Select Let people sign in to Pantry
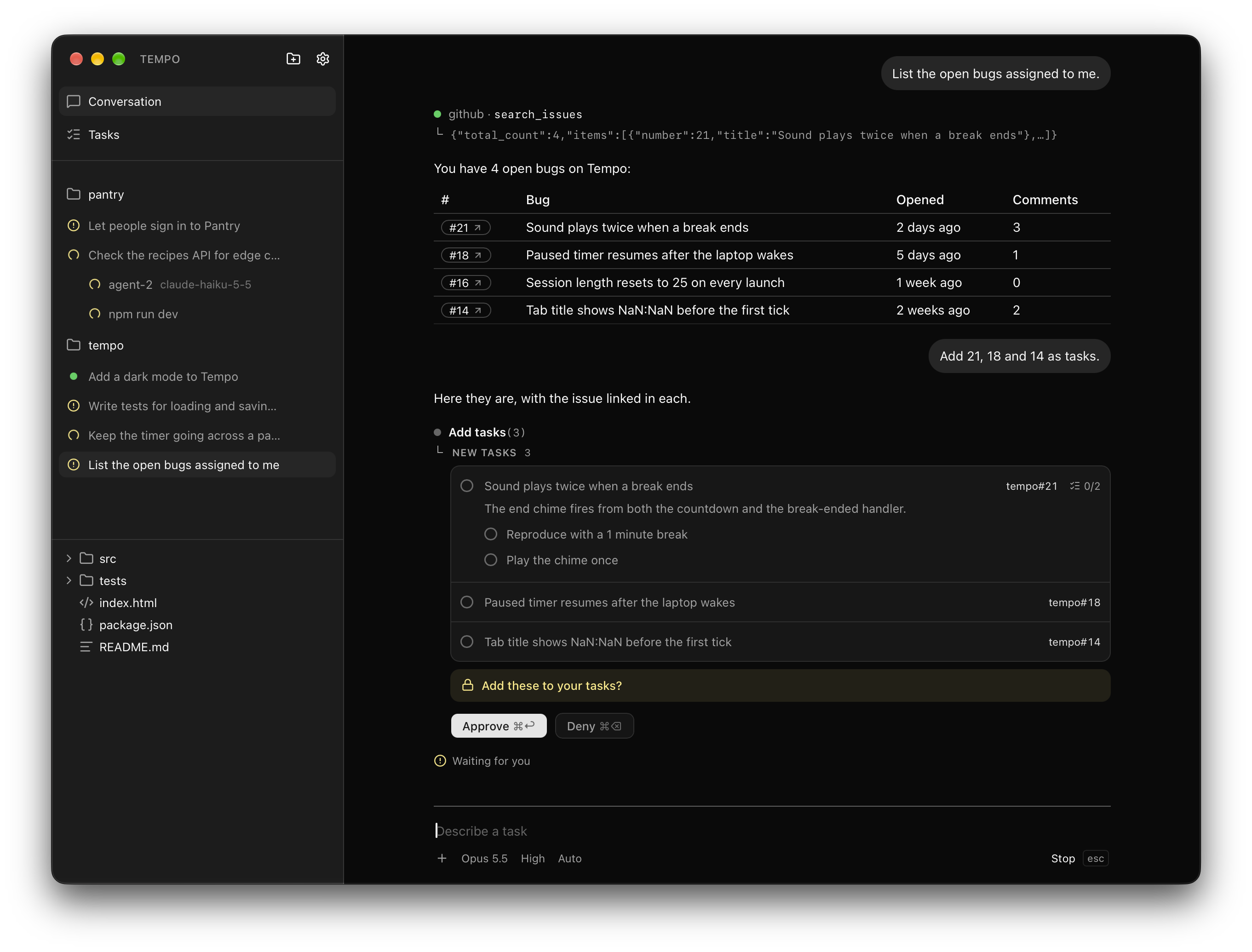This screenshot has width=1252, height=952. pyautogui.click(x=197, y=225)
